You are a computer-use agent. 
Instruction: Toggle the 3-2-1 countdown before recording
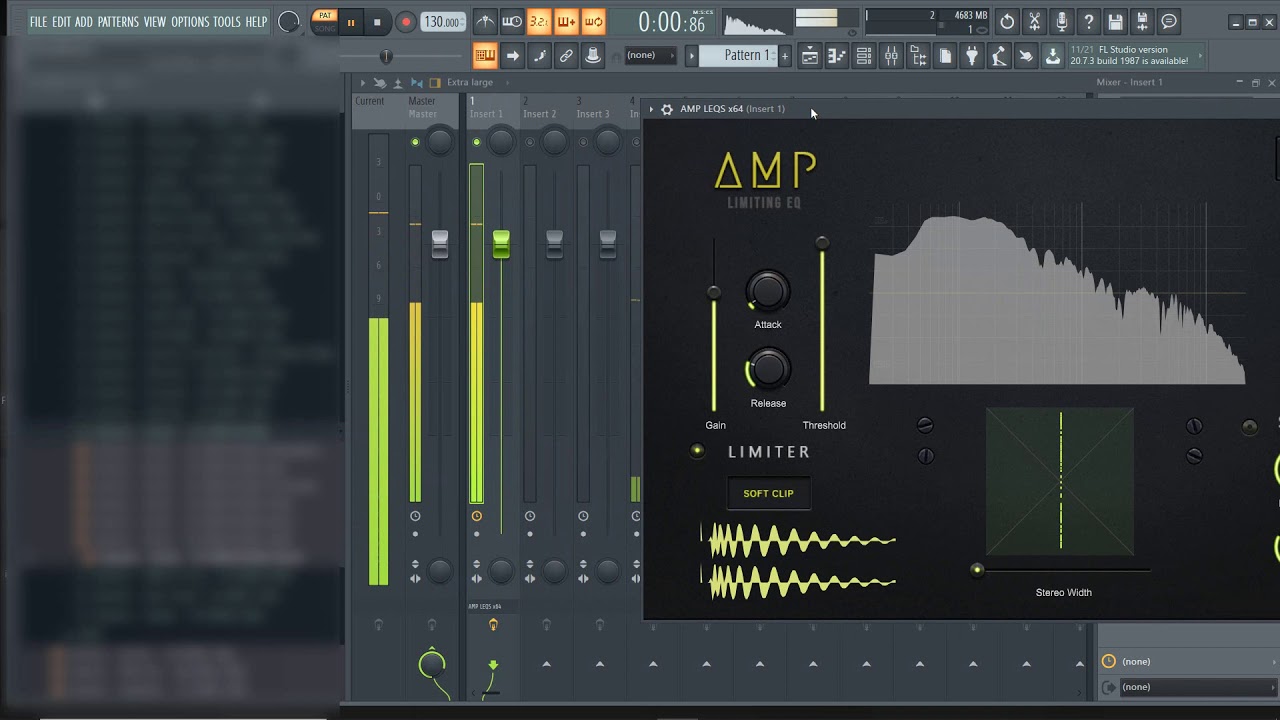pos(538,21)
